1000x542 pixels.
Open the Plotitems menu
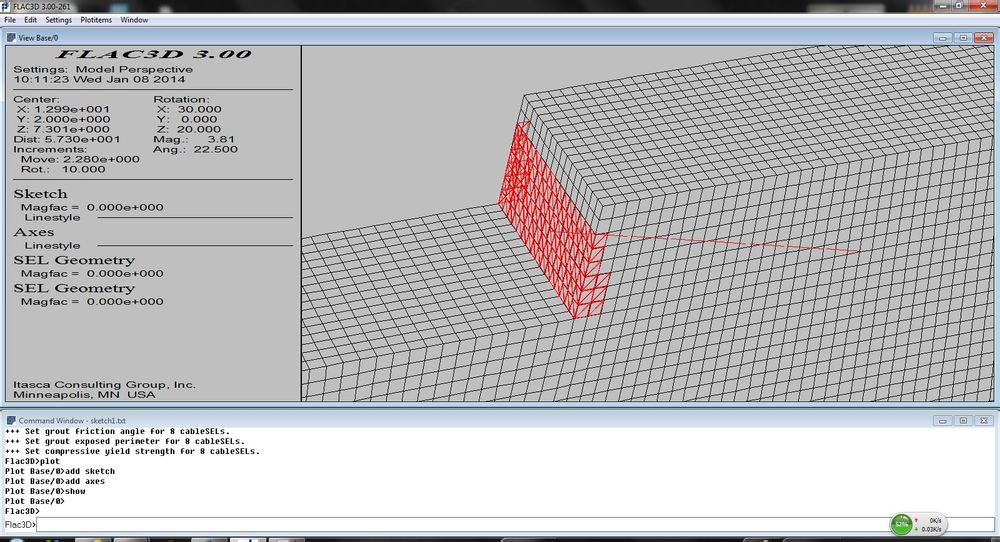(x=96, y=20)
